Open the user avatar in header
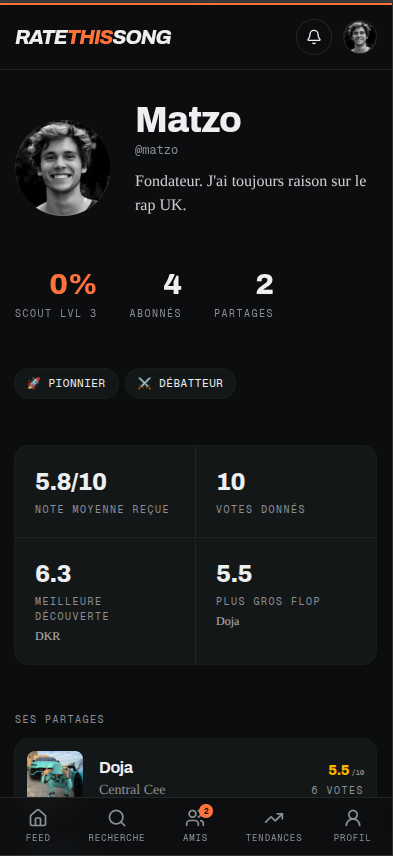 click(x=360, y=37)
